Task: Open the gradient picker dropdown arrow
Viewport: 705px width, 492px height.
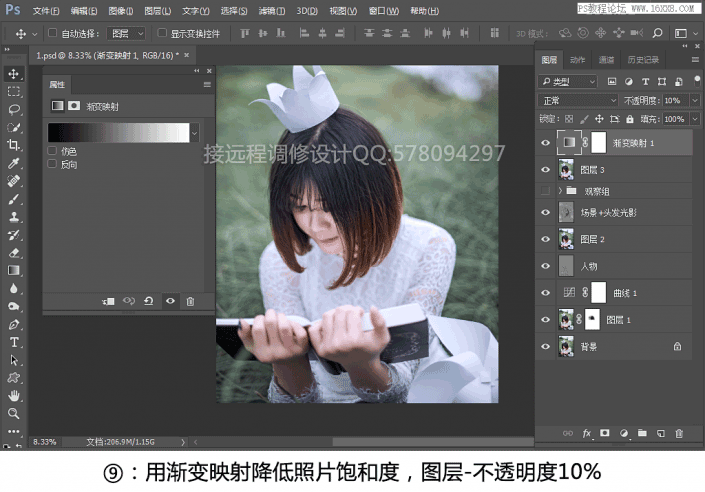Action: (194, 132)
